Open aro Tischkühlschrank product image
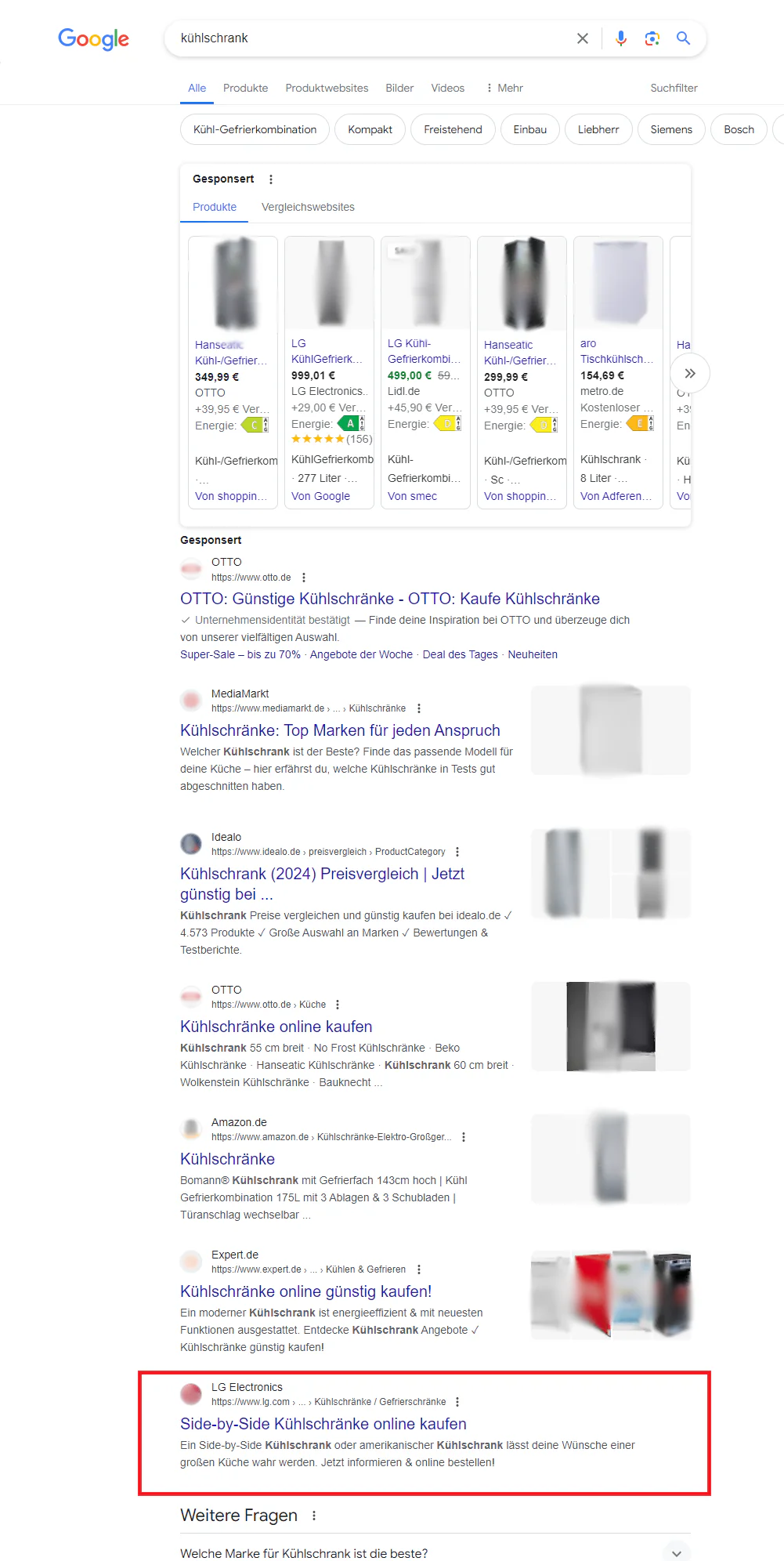 point(619,284)
